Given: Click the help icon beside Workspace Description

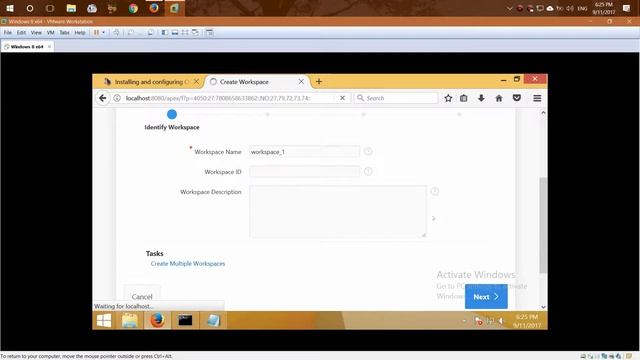Looking at the screenshot, I should (435, 191).
